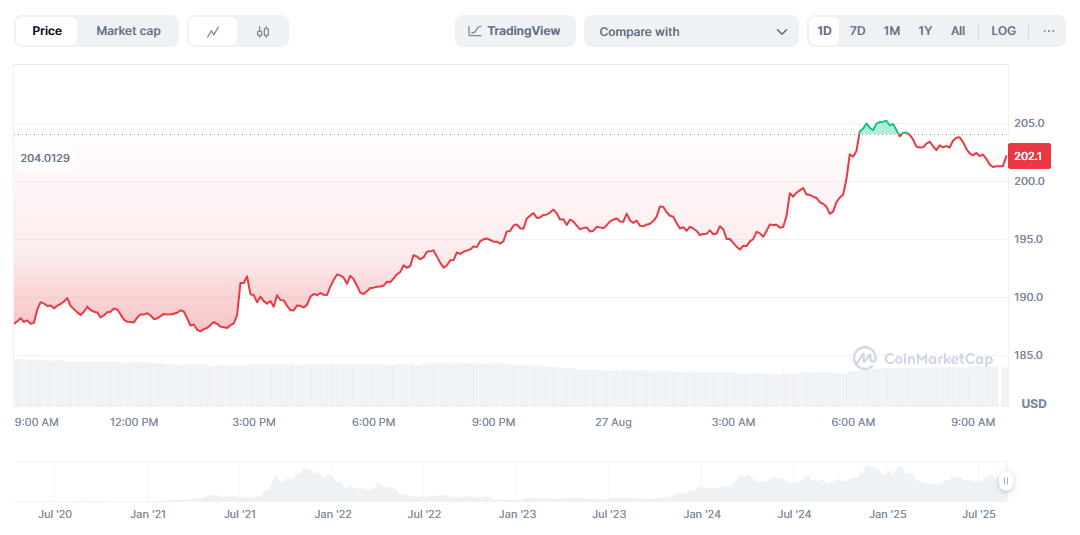The height and width of the screenshot is (535, 1080).
Task: Click the 200.0 axis label
Action: (1029, 181)
